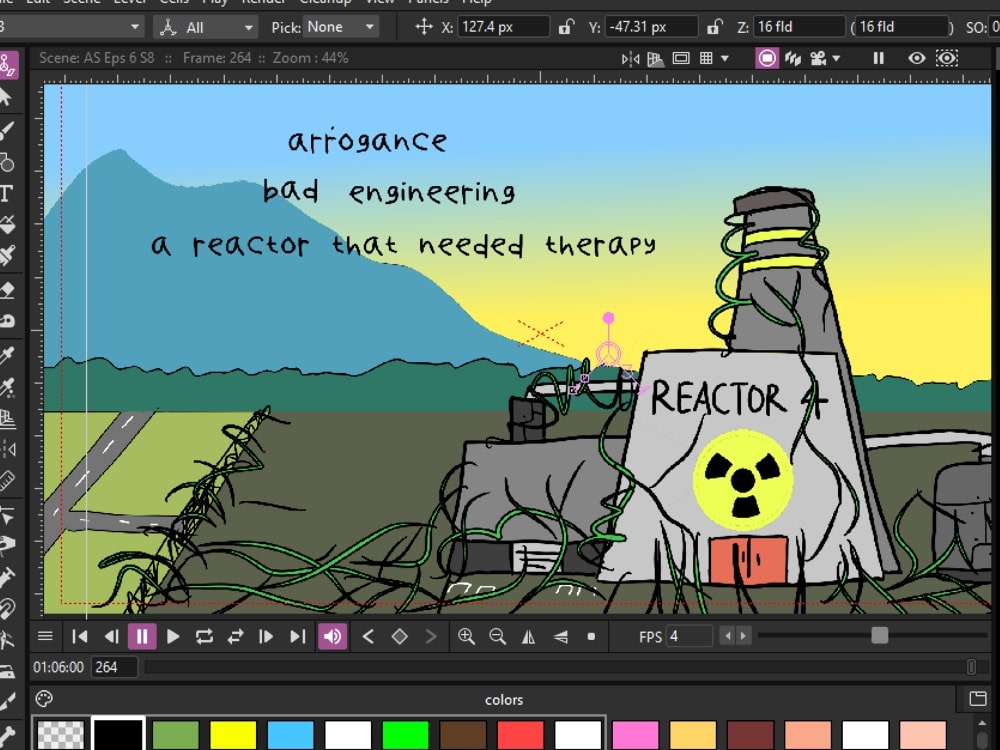Select the Style Picker tool
This screenshot has height=750, width=1000.
coord(6,355)
